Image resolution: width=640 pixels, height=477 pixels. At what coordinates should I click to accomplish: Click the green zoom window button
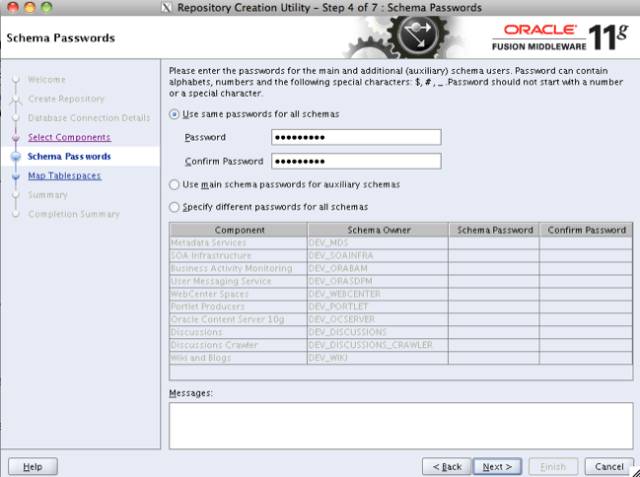(47, 8)
